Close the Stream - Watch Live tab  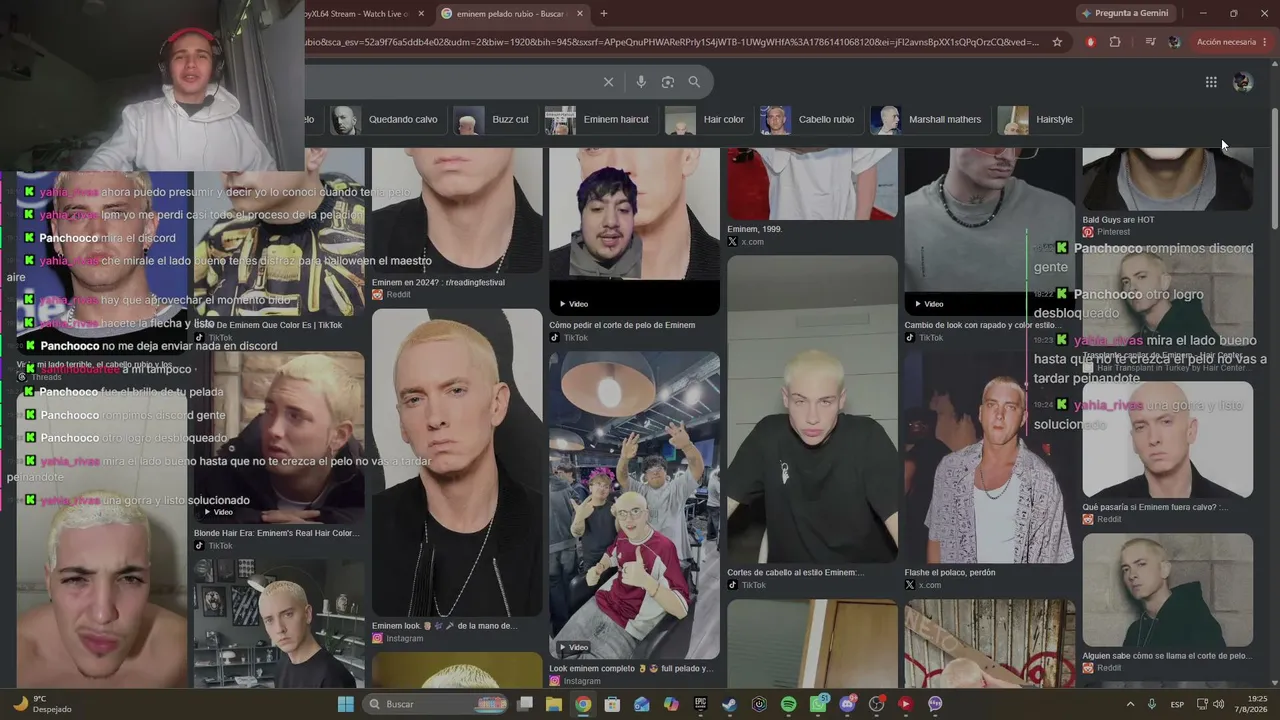[421, 14]
